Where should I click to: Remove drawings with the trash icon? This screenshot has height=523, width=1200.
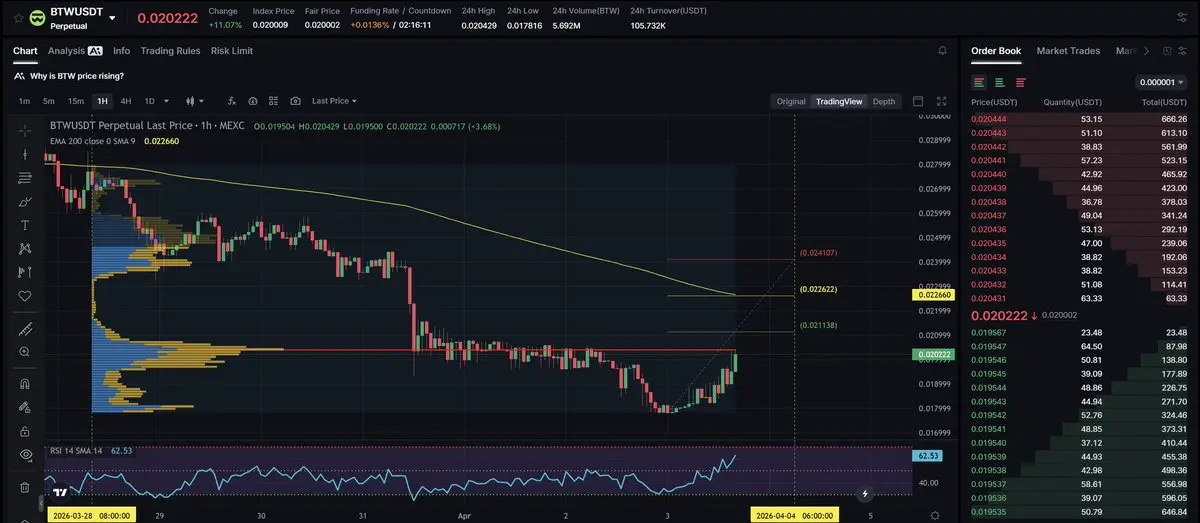25,487
